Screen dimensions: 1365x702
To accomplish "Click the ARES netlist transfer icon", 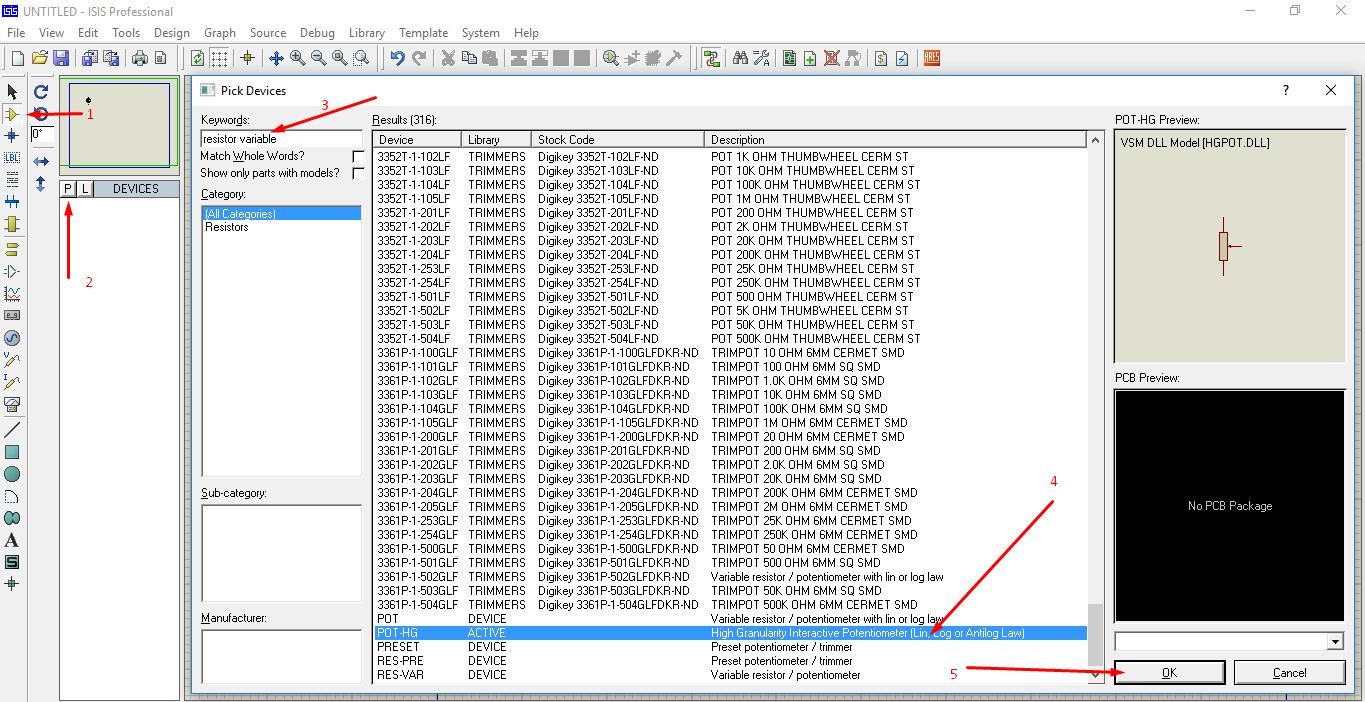I will [931, 58].
